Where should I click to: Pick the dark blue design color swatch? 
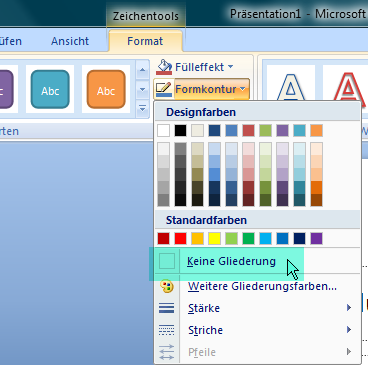[x=214, y=130]
